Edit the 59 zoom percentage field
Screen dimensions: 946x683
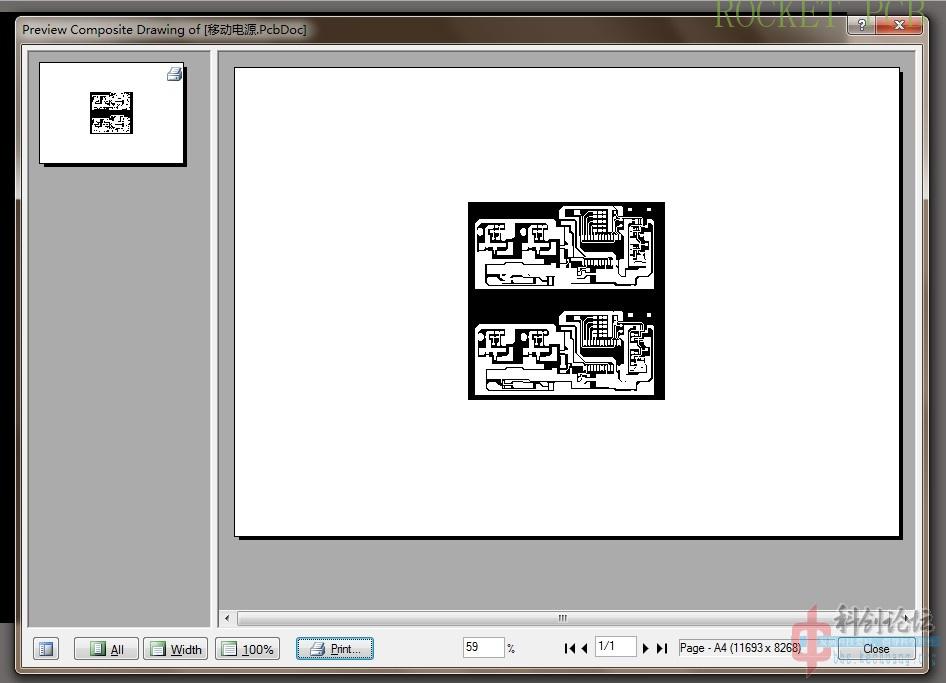coord(484,647)
